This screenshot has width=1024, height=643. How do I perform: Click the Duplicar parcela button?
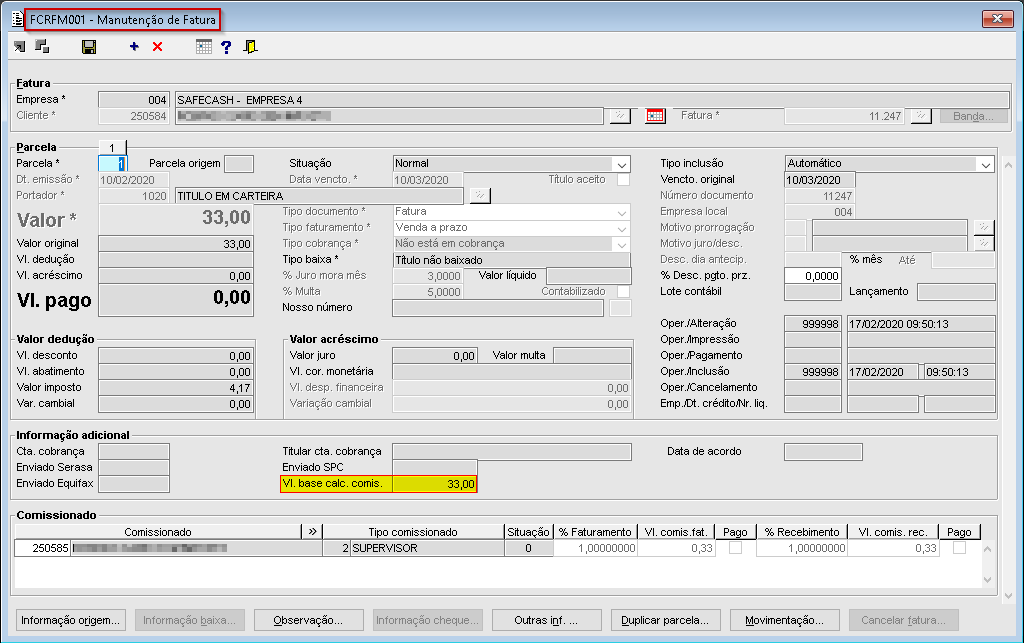click(x=666, y=620)
